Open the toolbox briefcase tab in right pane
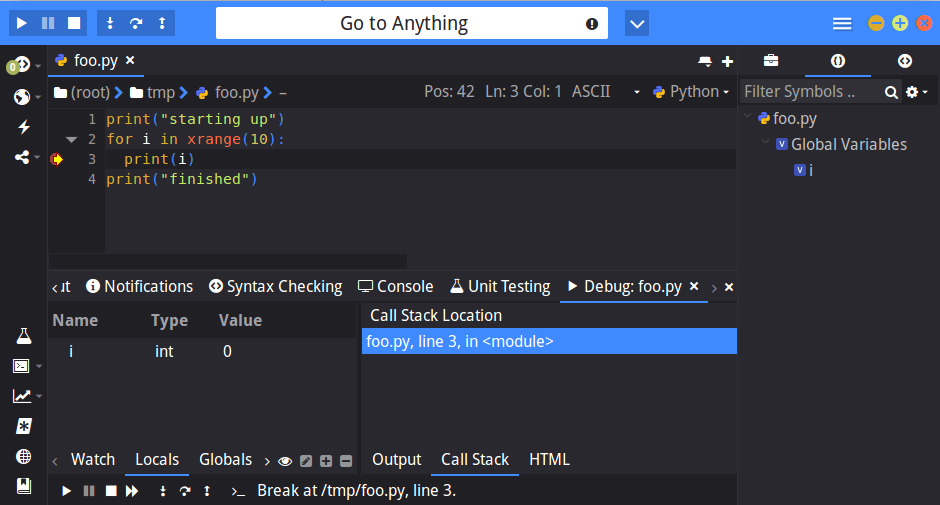Viewport: 940px width, 505px height. (x=771, y=61)
